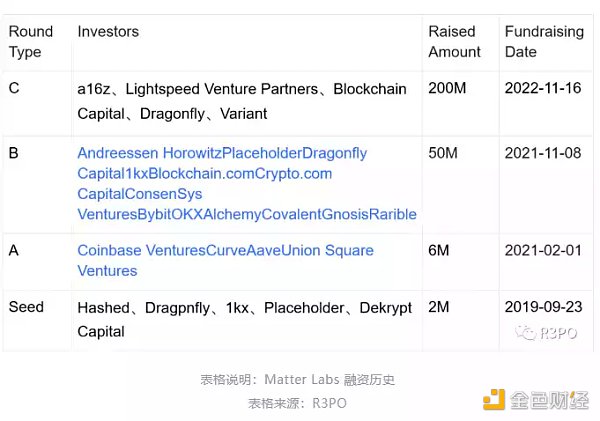
Task: Click the Fundraising Date column header
Action: coord(543,41)
